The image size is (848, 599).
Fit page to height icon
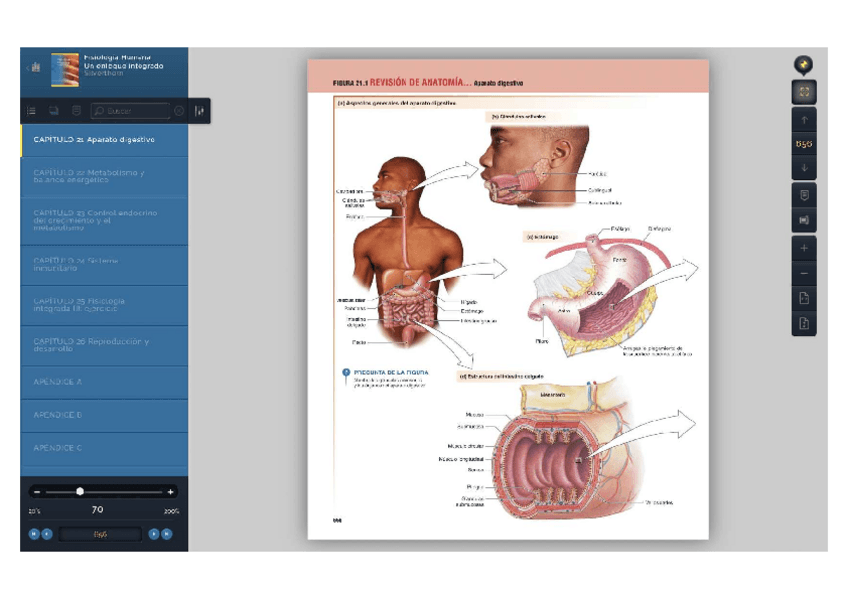(x=804, y=323)
